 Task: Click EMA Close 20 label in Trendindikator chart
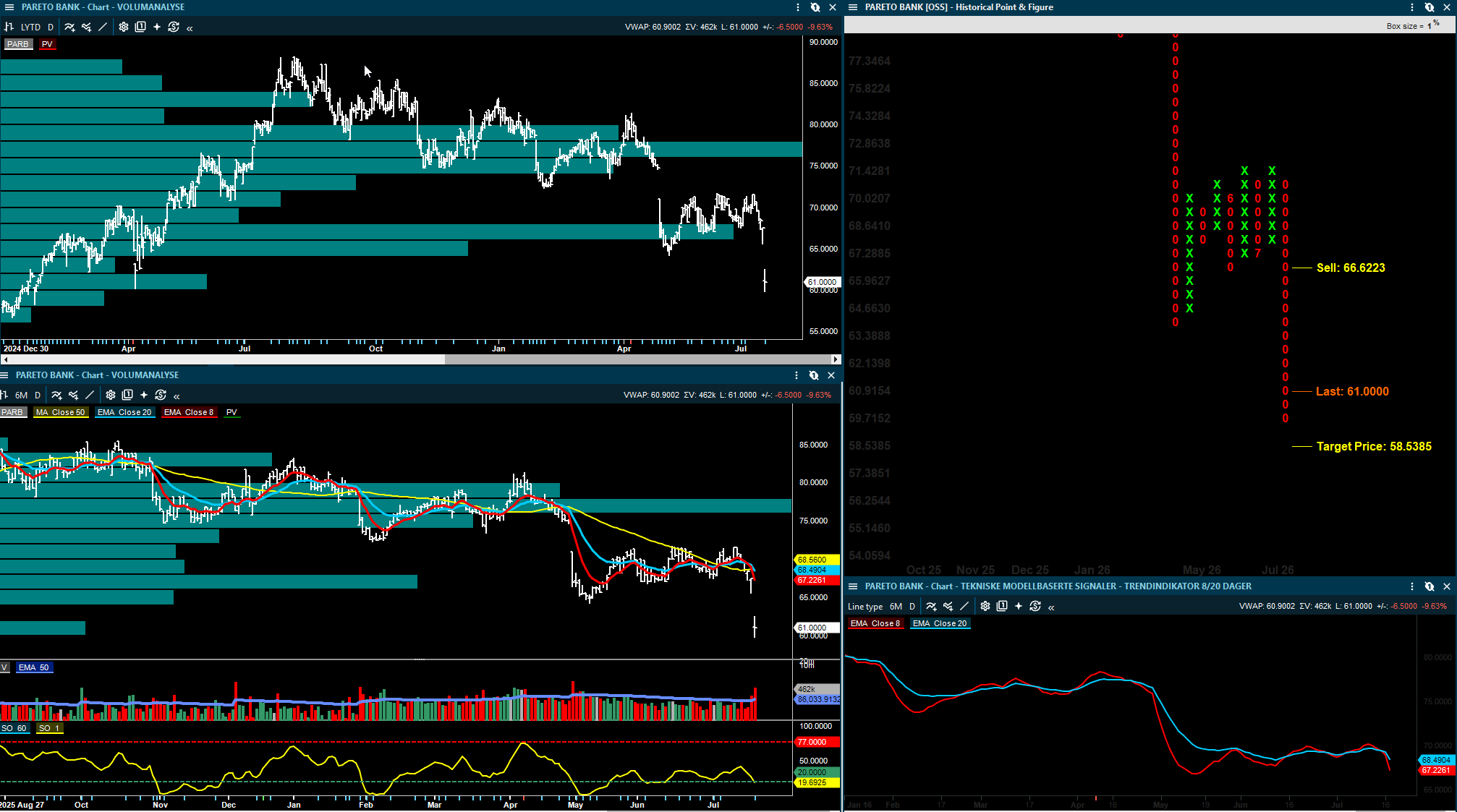[940, 623]
